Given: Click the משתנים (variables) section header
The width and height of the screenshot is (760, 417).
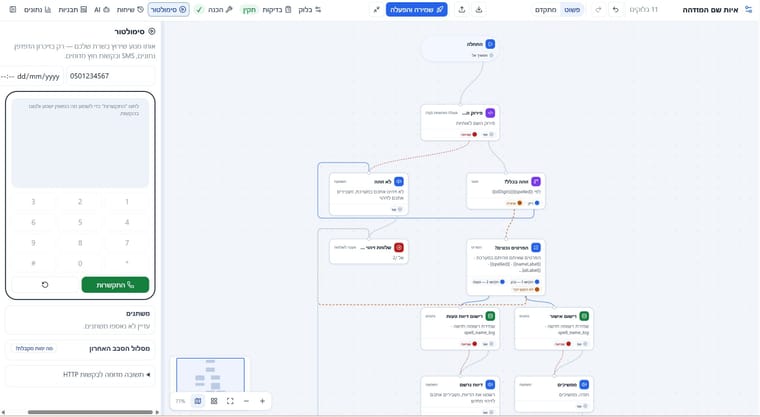Looking at the screenshot, I should pos(138,314).
